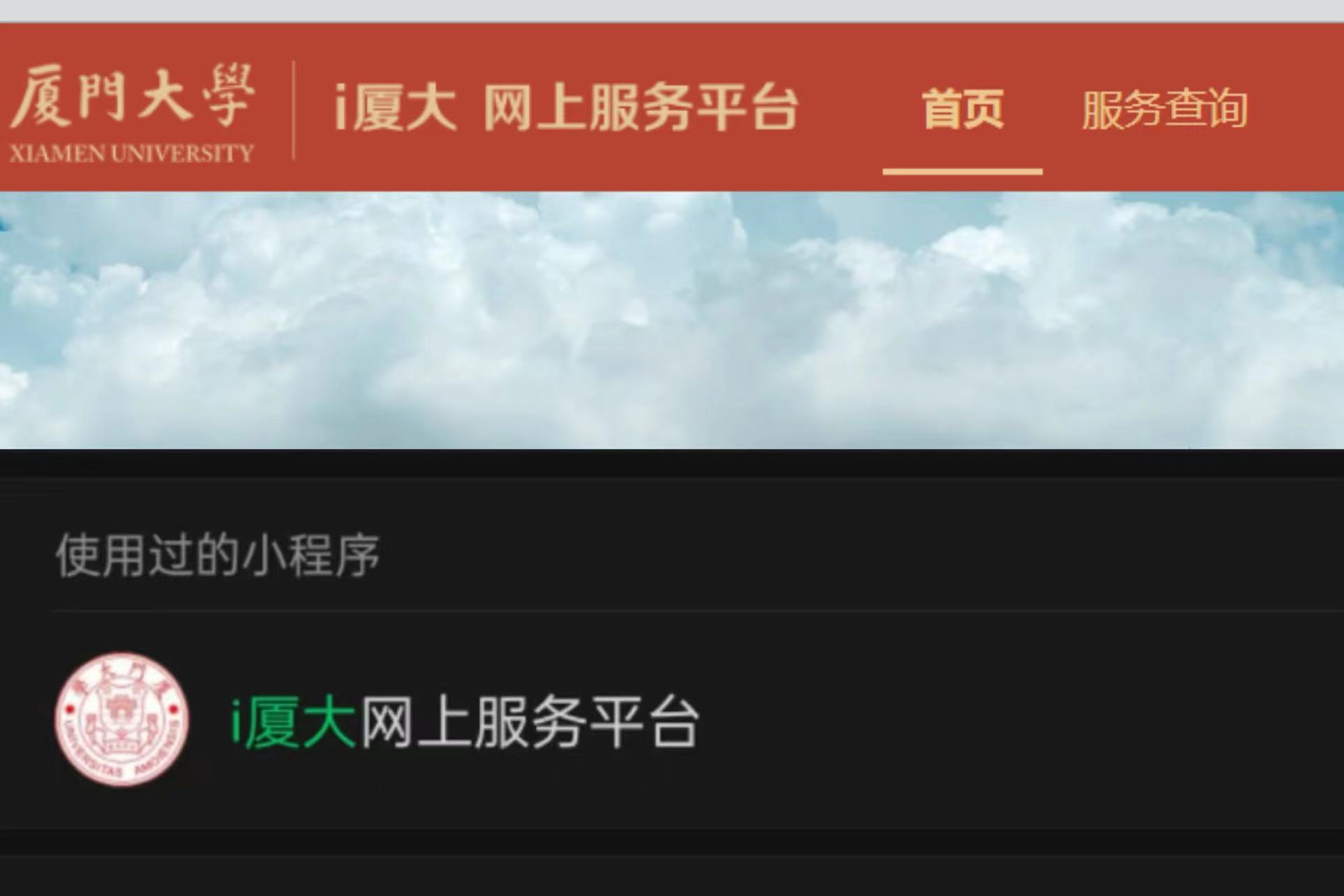Open the round university seal mini program icon
1344x896 pixels.
point(121,719)
